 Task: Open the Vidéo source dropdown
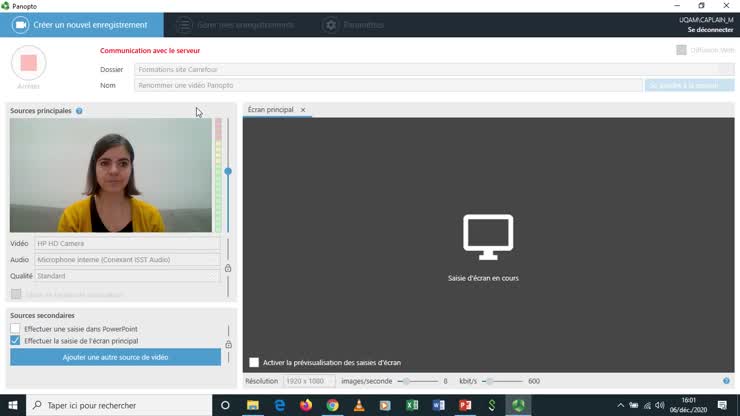pos(127,244)
